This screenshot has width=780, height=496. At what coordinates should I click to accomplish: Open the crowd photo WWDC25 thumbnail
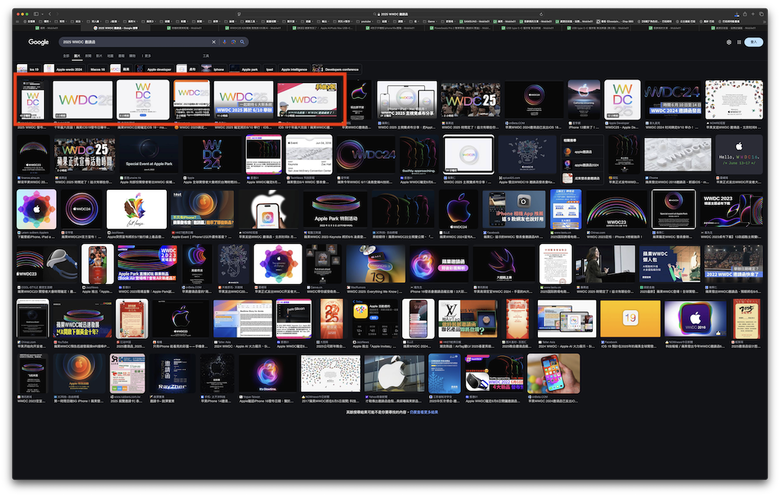click(470, 99)
